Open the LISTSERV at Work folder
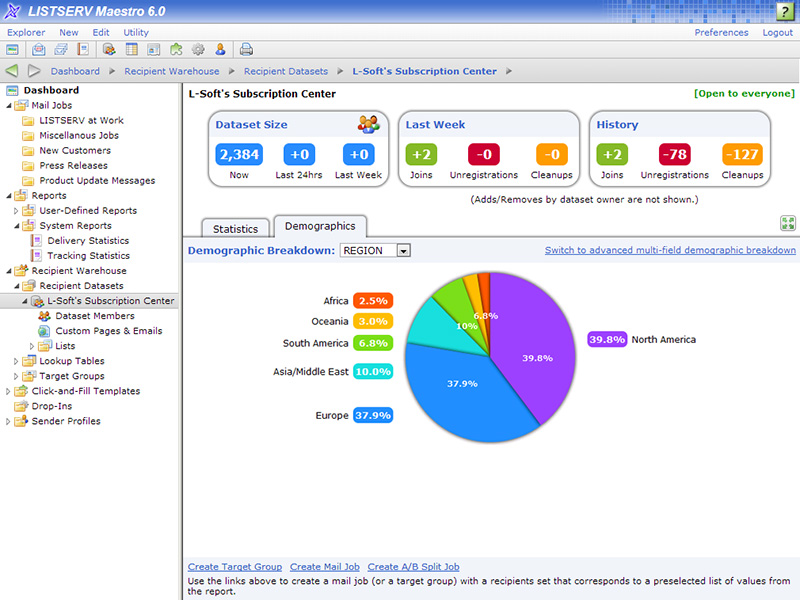This screenshot has width=800, height=600. coord(82,120)
